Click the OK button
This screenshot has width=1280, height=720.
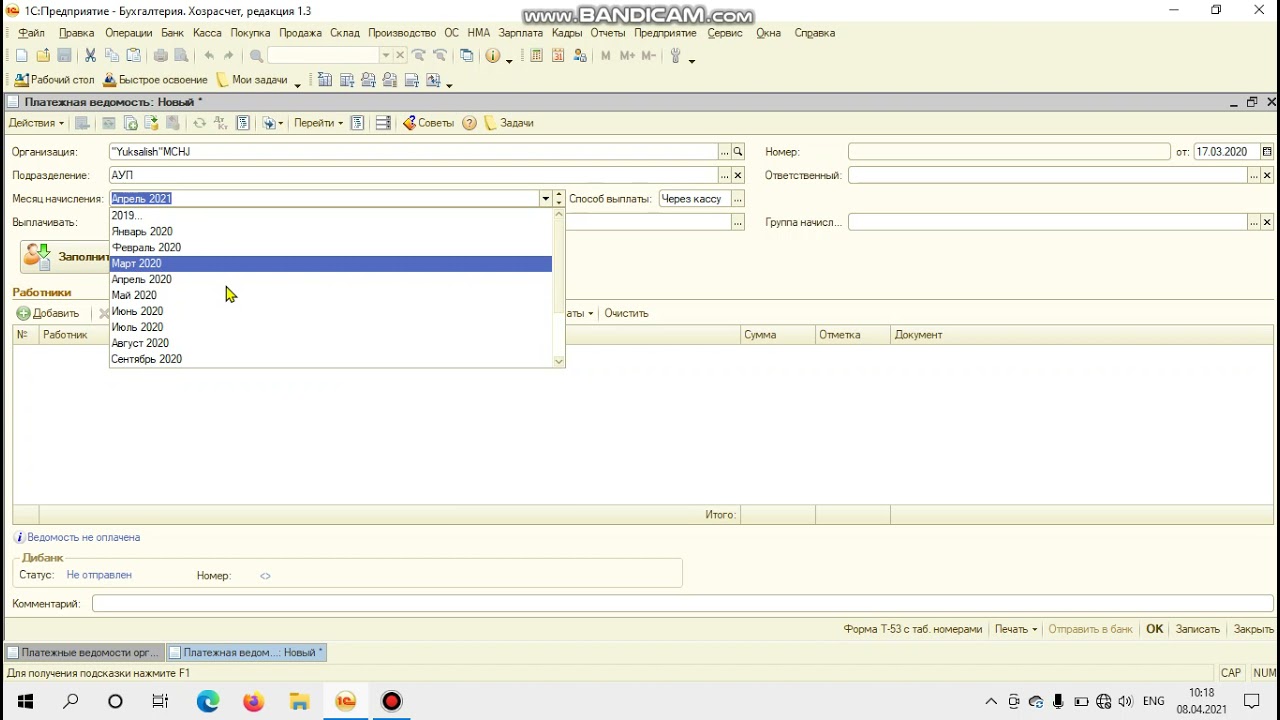click(x=1154, y=629)
